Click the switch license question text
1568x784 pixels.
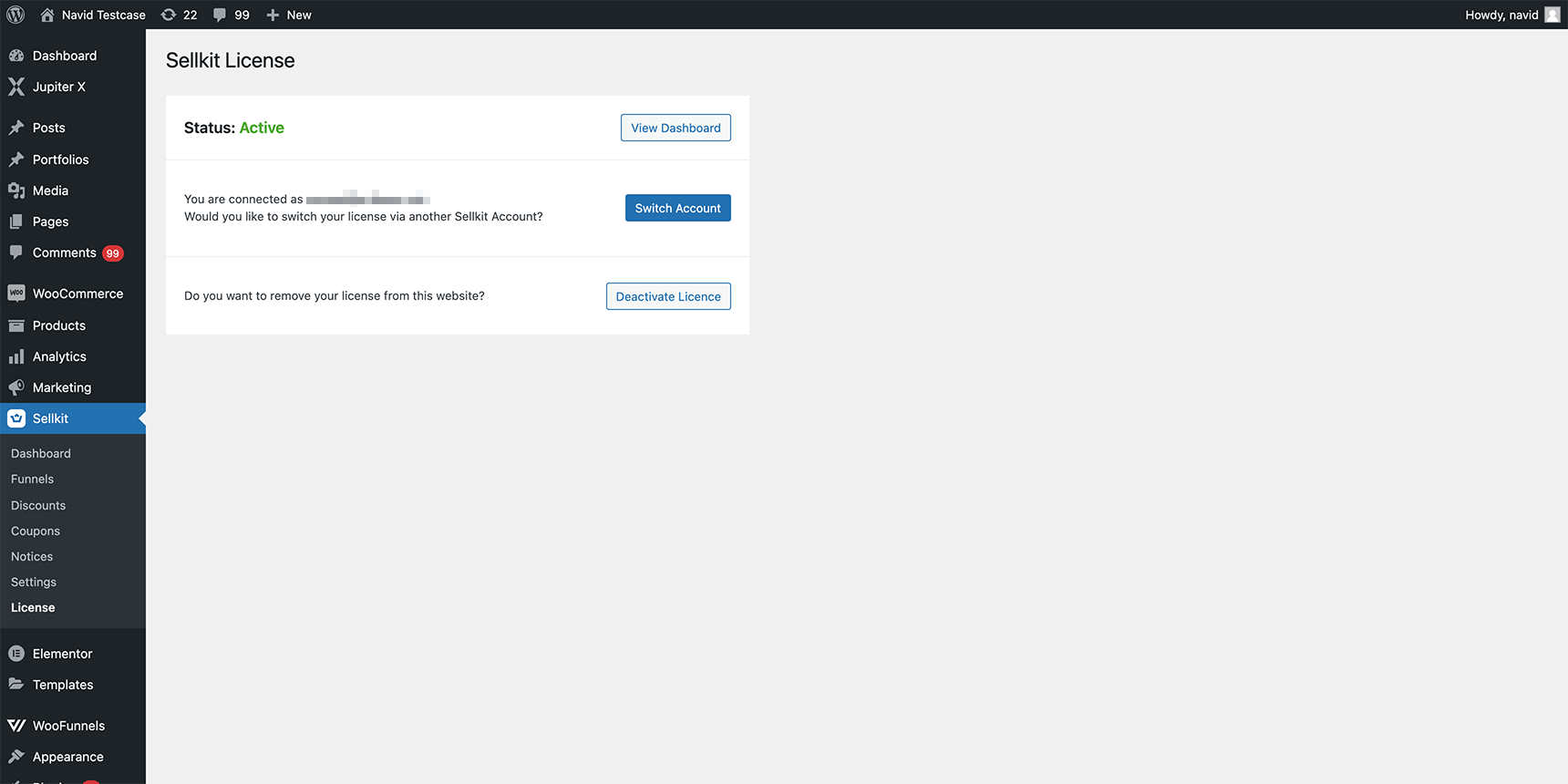(364, 216)
